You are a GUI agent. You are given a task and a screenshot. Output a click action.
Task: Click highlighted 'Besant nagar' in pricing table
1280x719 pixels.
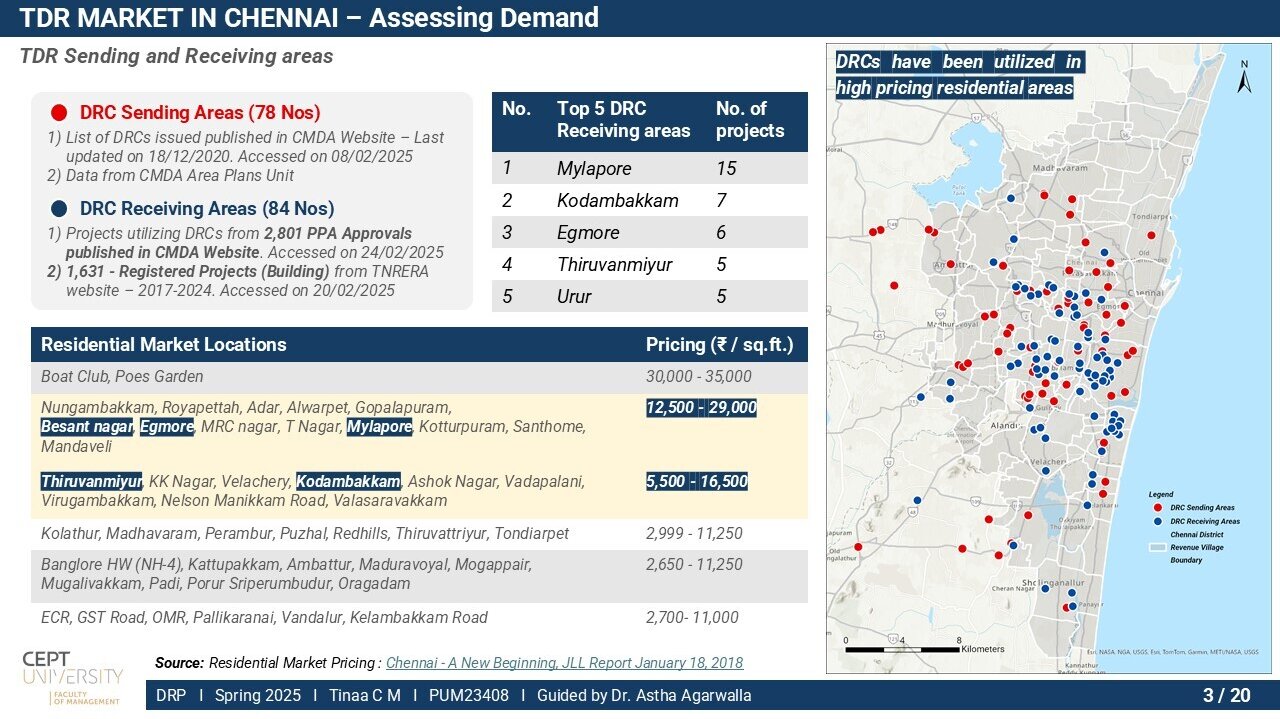click(x=87, y=427)
